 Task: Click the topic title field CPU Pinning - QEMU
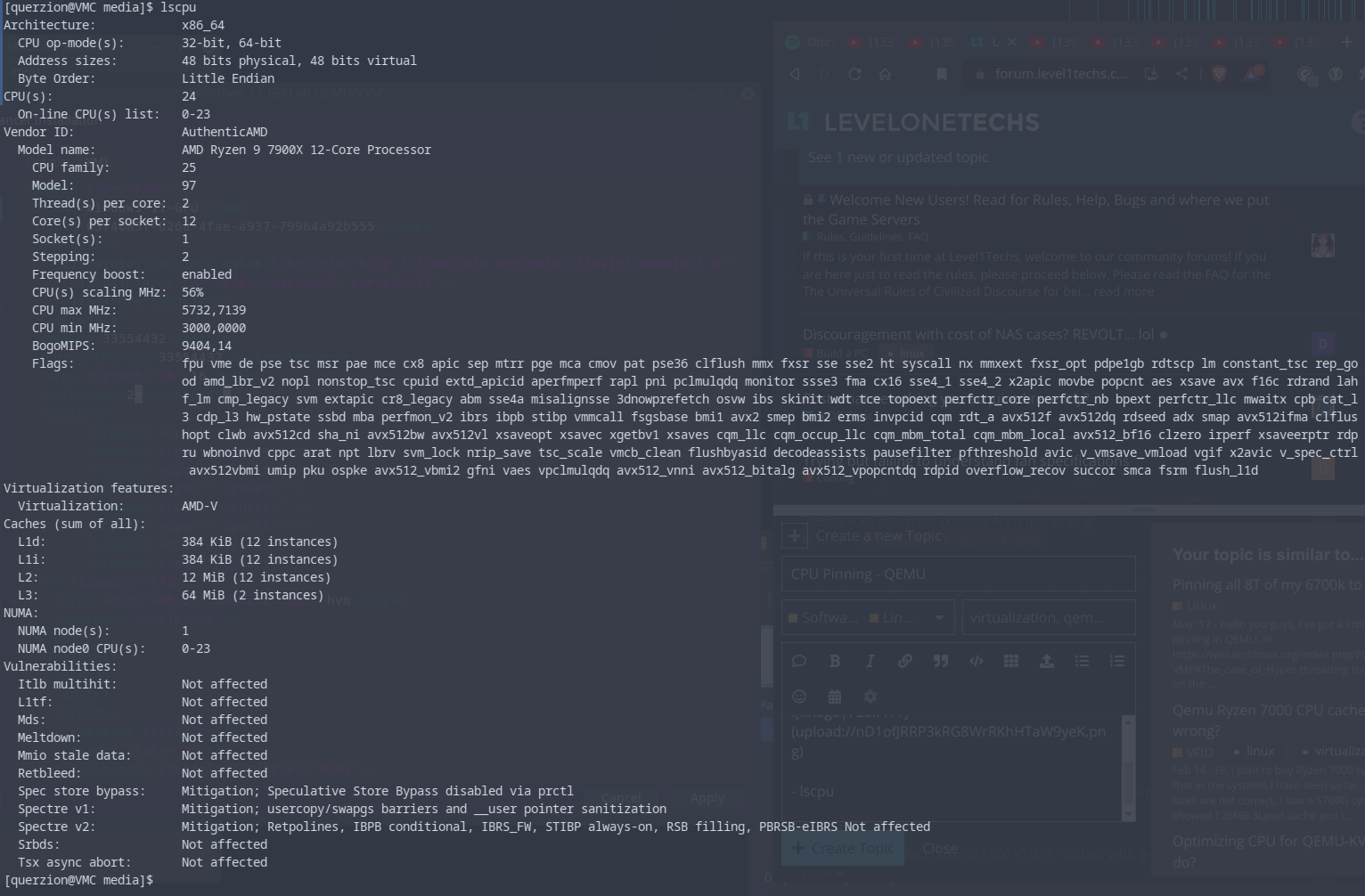click(958, 574)
